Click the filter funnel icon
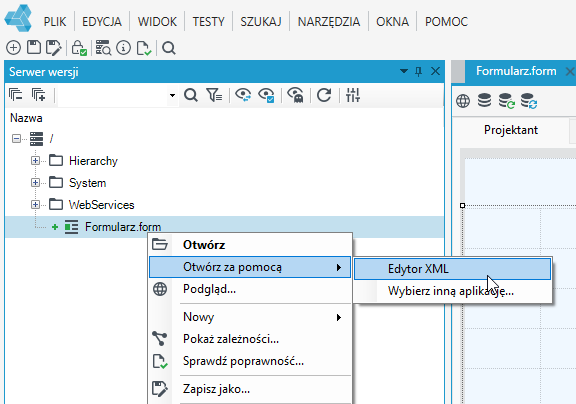 [214, 95]
